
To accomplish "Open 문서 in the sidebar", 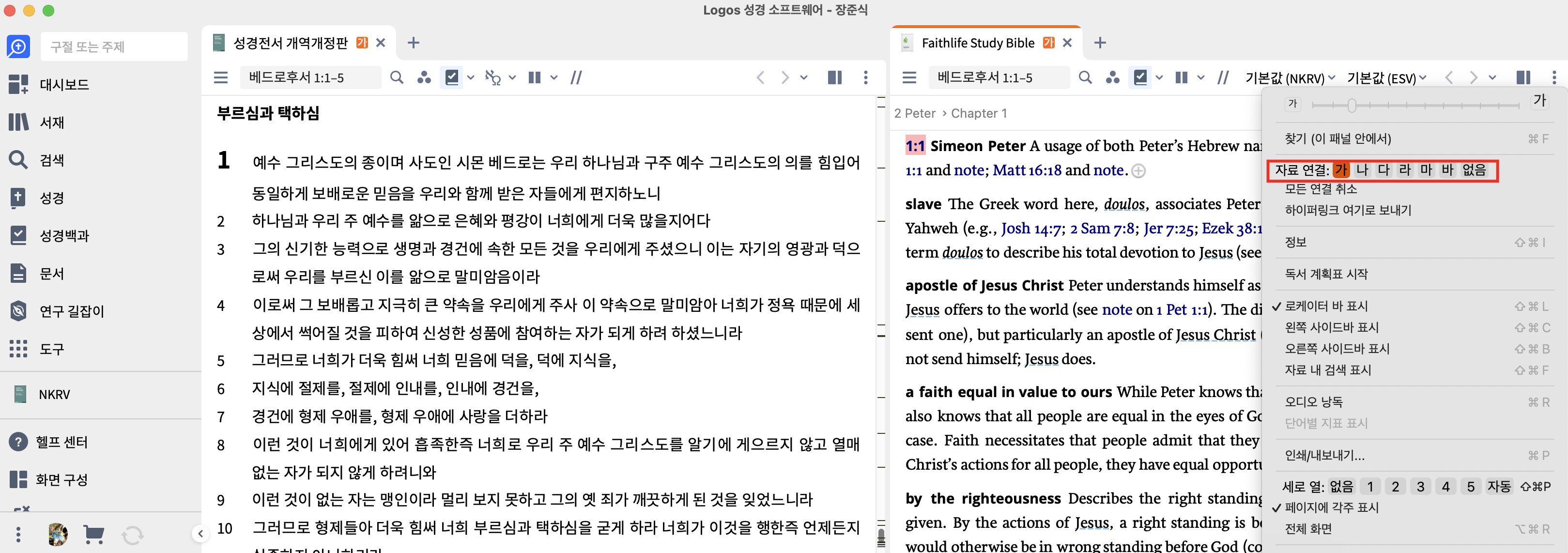I will 36,273.
